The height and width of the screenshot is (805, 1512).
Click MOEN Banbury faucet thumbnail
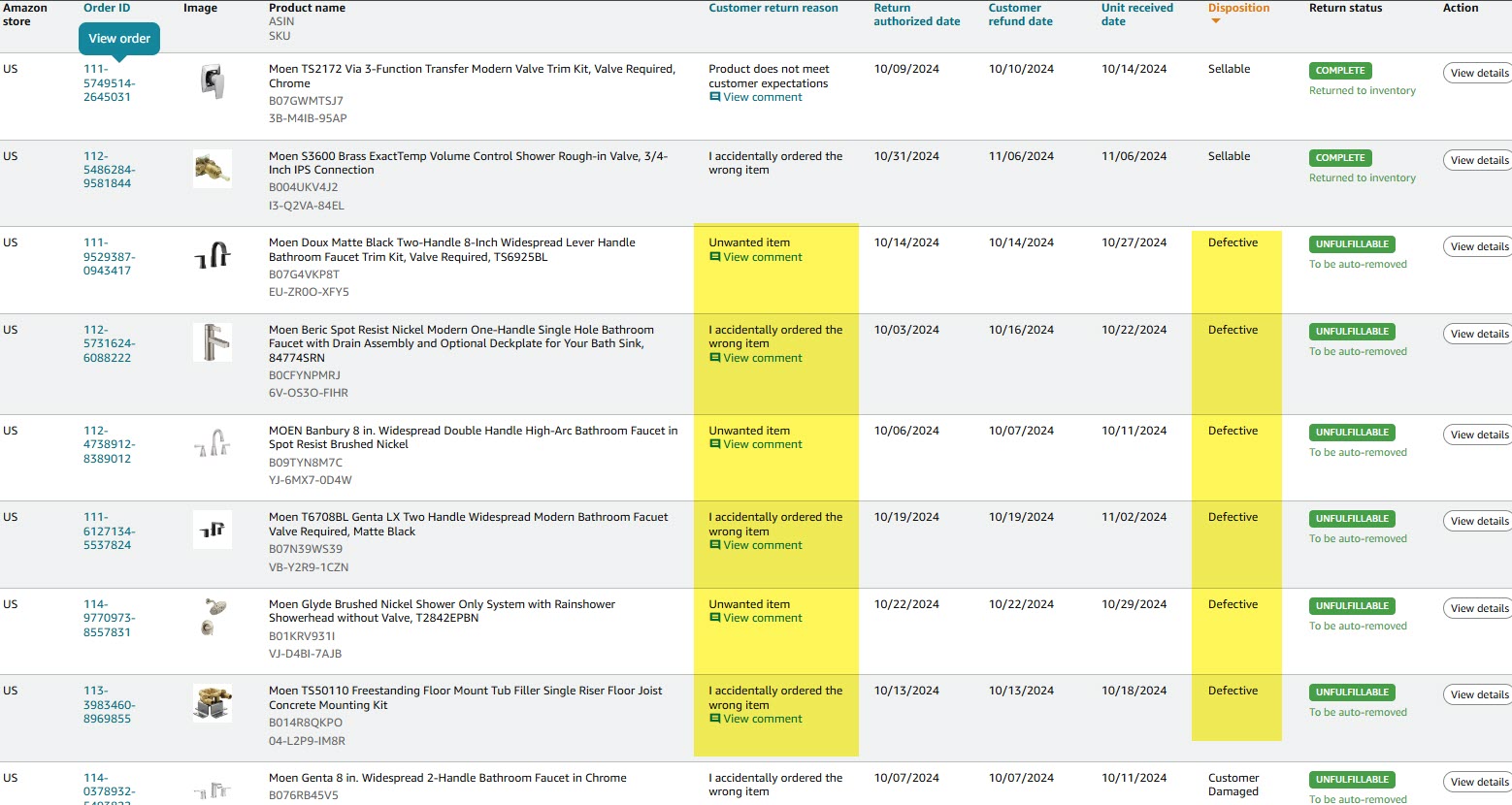click(x=213, y=443)
